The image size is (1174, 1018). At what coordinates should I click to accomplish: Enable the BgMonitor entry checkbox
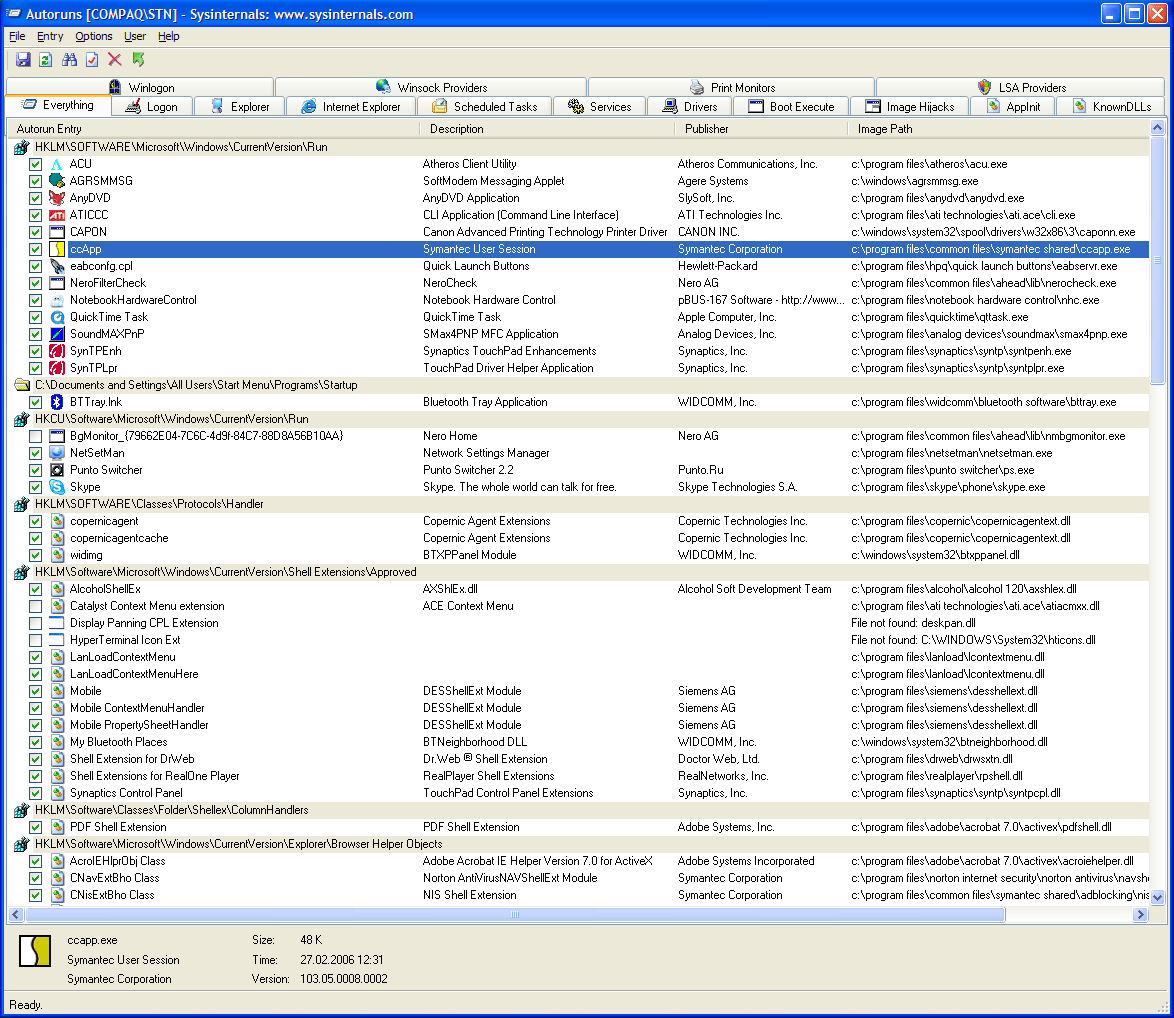click(35, 436)
